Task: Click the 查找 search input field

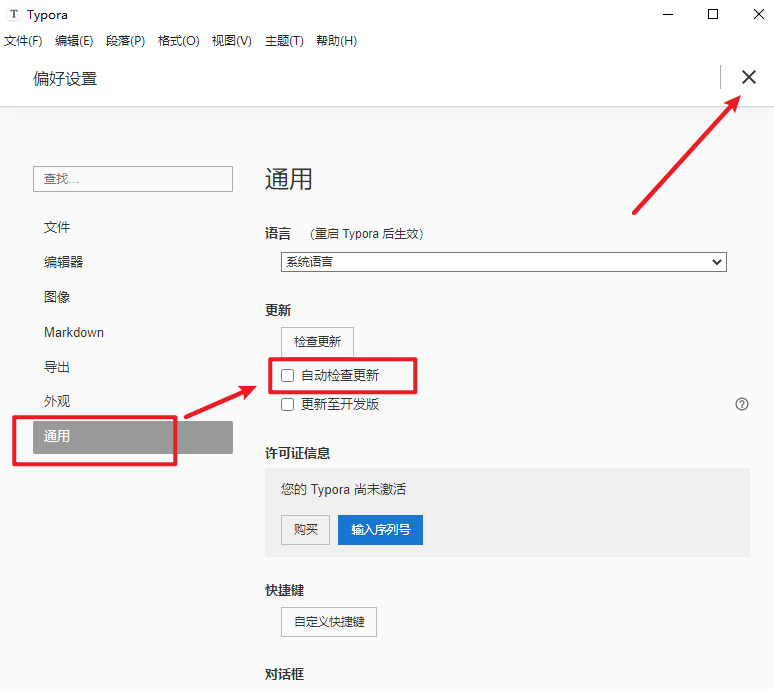Action: 133,179
